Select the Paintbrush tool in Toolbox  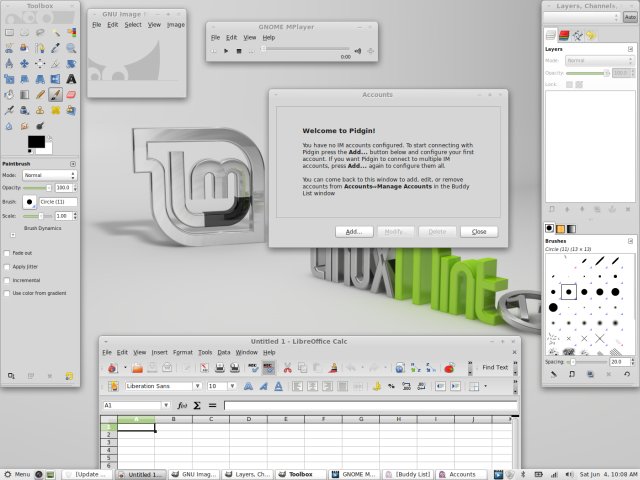pyautogui.click(x=56, y=95)
